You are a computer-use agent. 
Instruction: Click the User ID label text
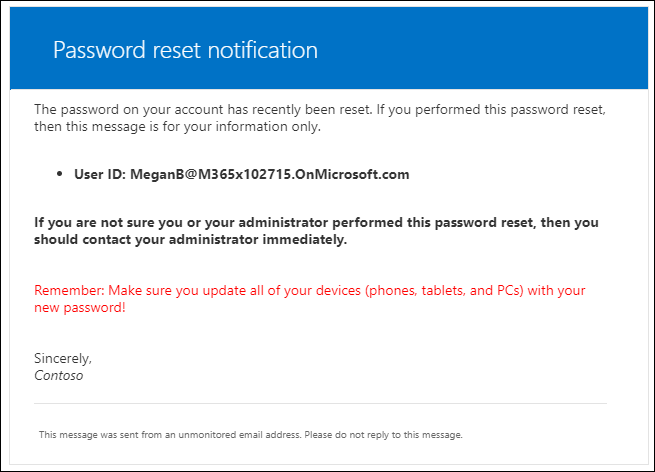click(100, 174)
